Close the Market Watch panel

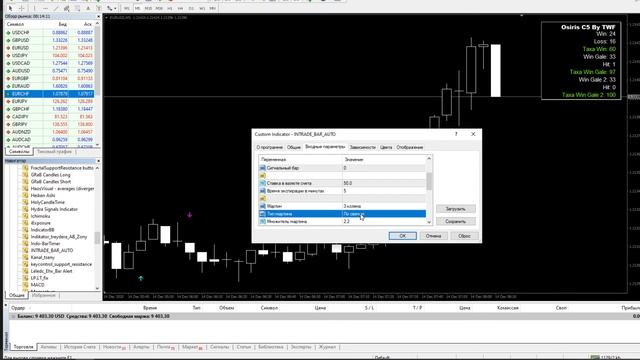click(98, 16)
